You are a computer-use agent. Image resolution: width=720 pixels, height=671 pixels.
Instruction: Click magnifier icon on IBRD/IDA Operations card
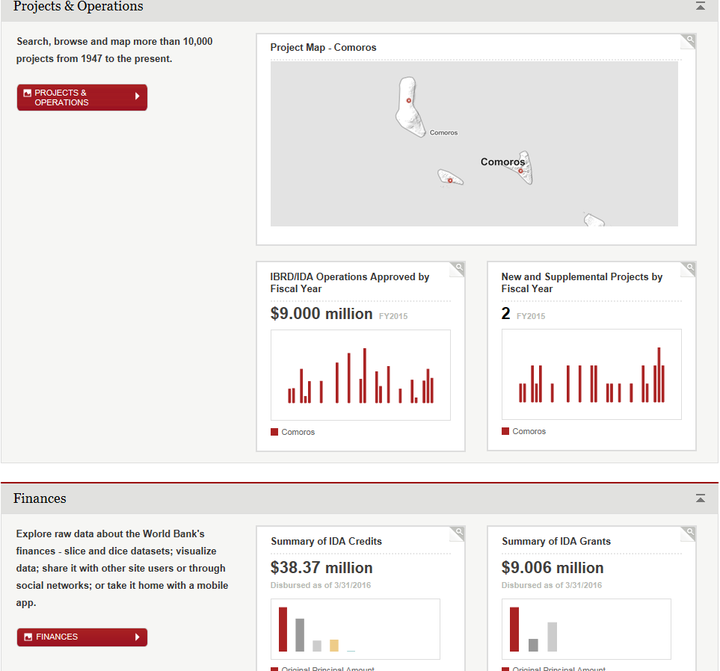[x=457, y=269]
